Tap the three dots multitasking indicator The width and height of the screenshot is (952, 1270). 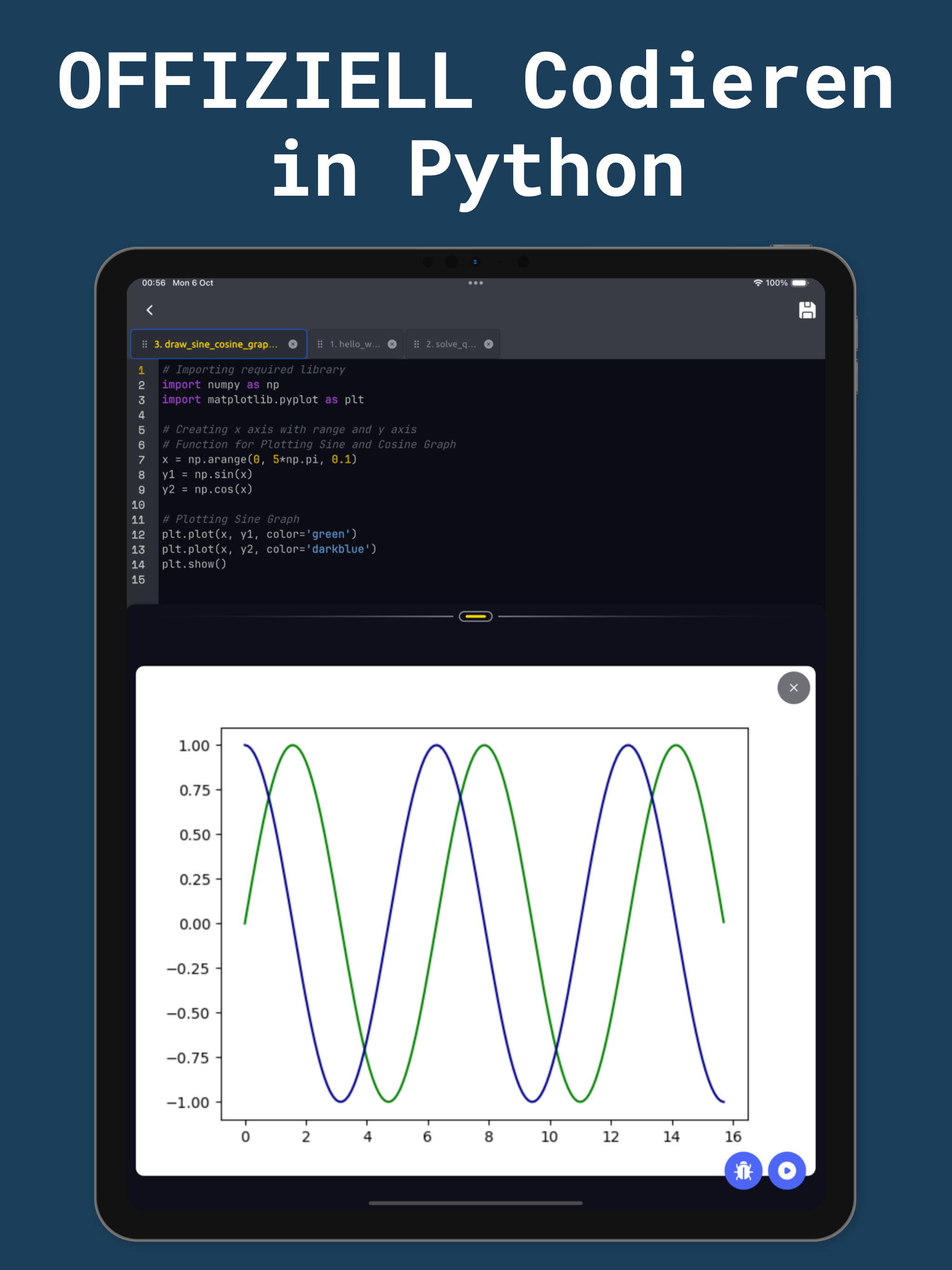click(476, 283)
